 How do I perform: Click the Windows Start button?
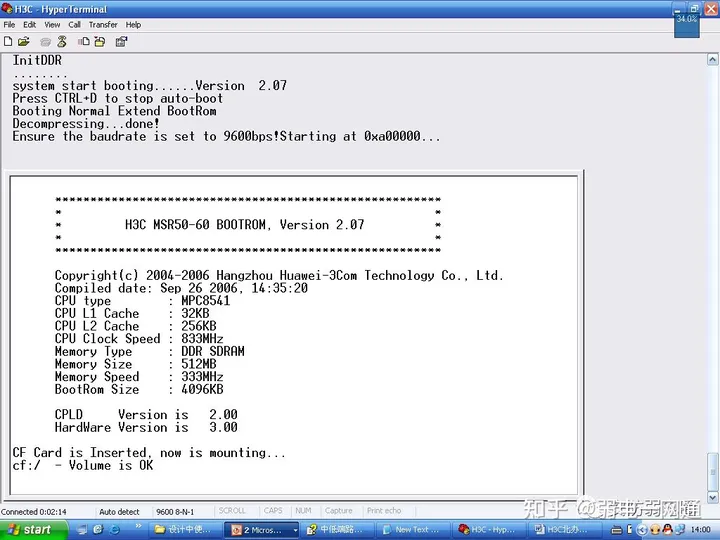click(x=34, y=530)
